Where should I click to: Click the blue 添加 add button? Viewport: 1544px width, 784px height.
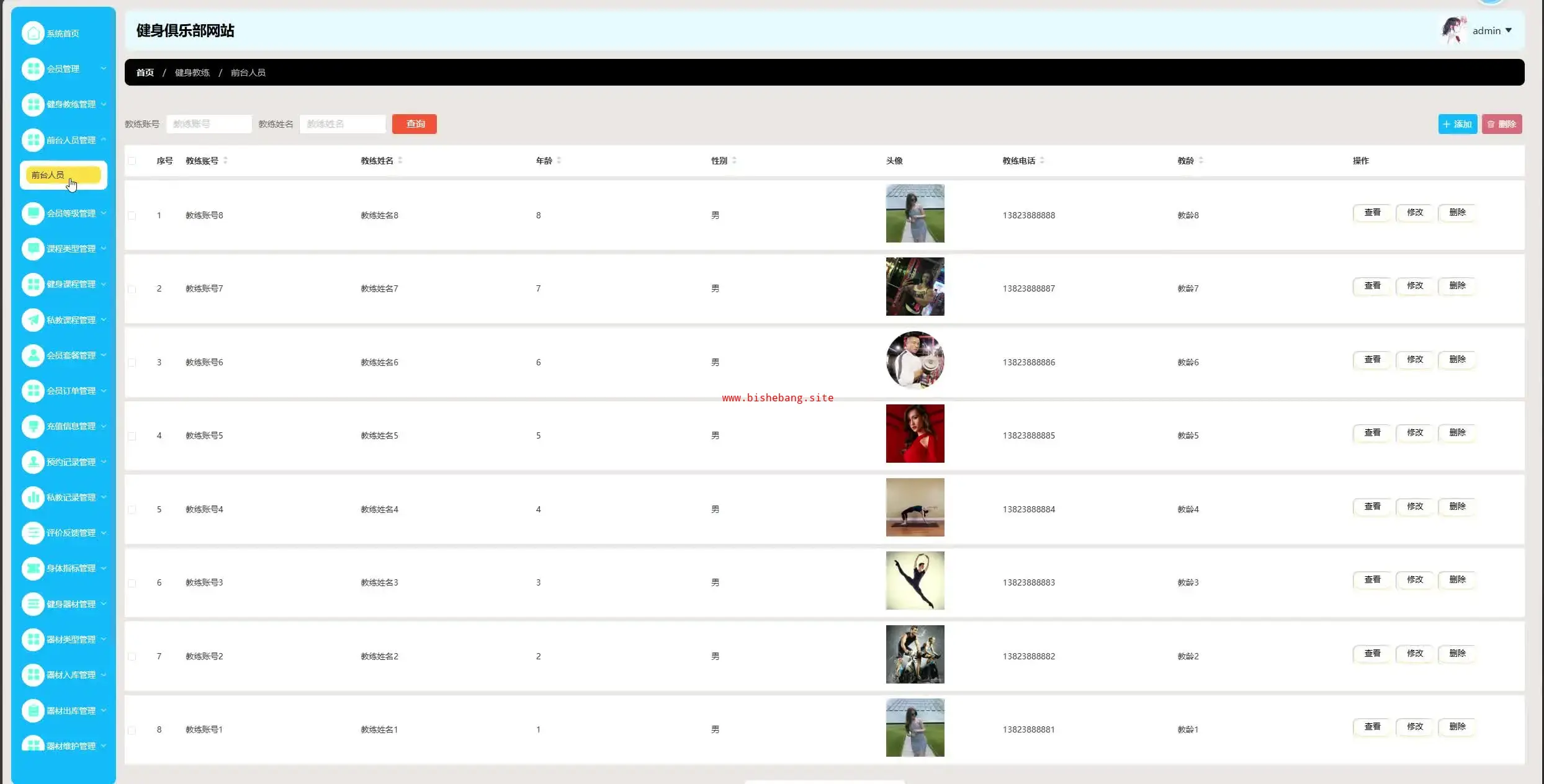coord(1457,124)
